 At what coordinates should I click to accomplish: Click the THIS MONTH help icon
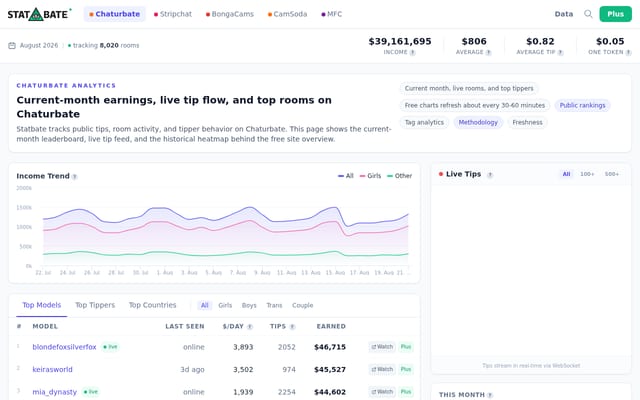[x=490, y=395]
